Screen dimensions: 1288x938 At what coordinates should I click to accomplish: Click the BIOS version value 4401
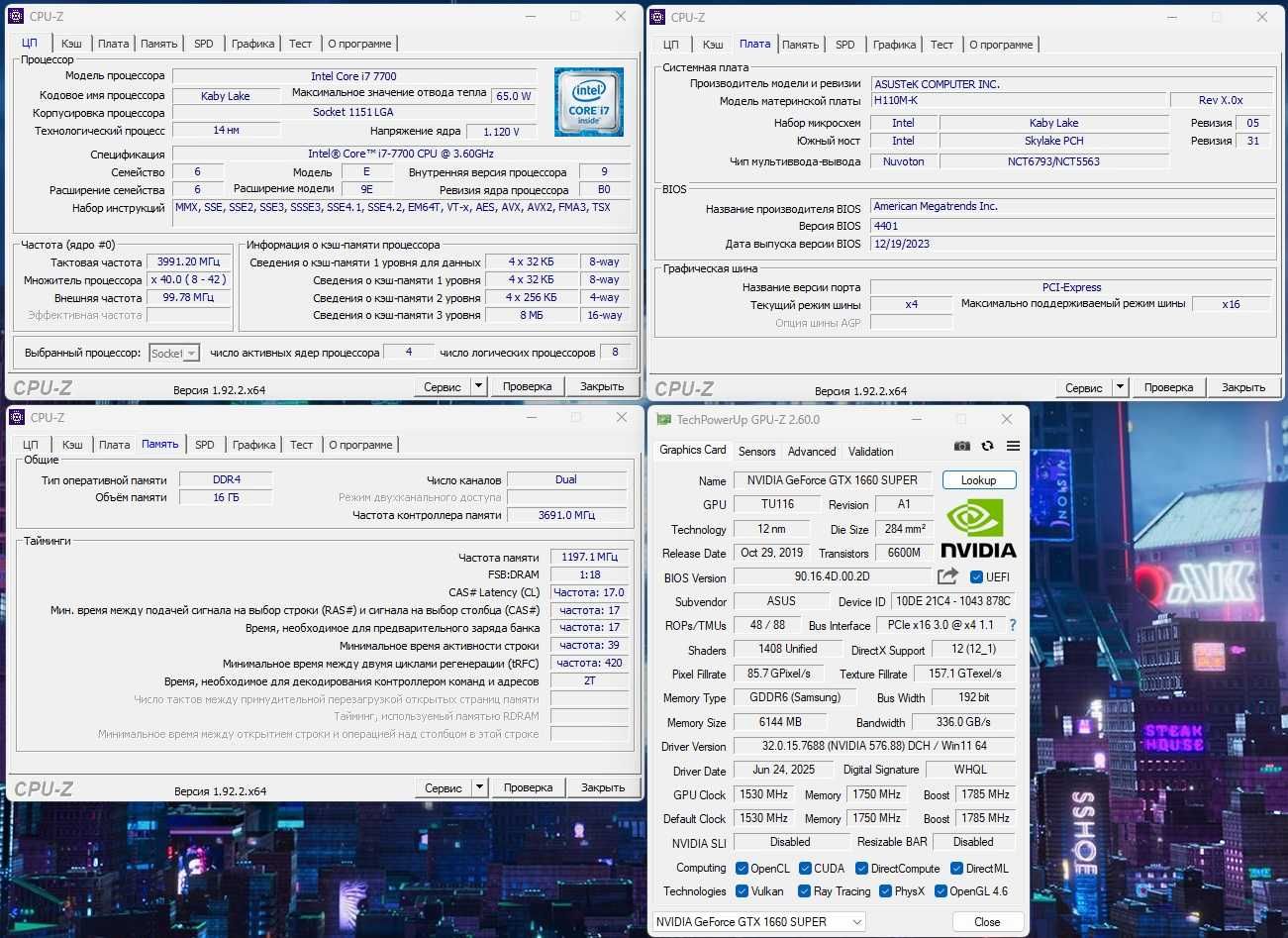[x=1072, y=226]
